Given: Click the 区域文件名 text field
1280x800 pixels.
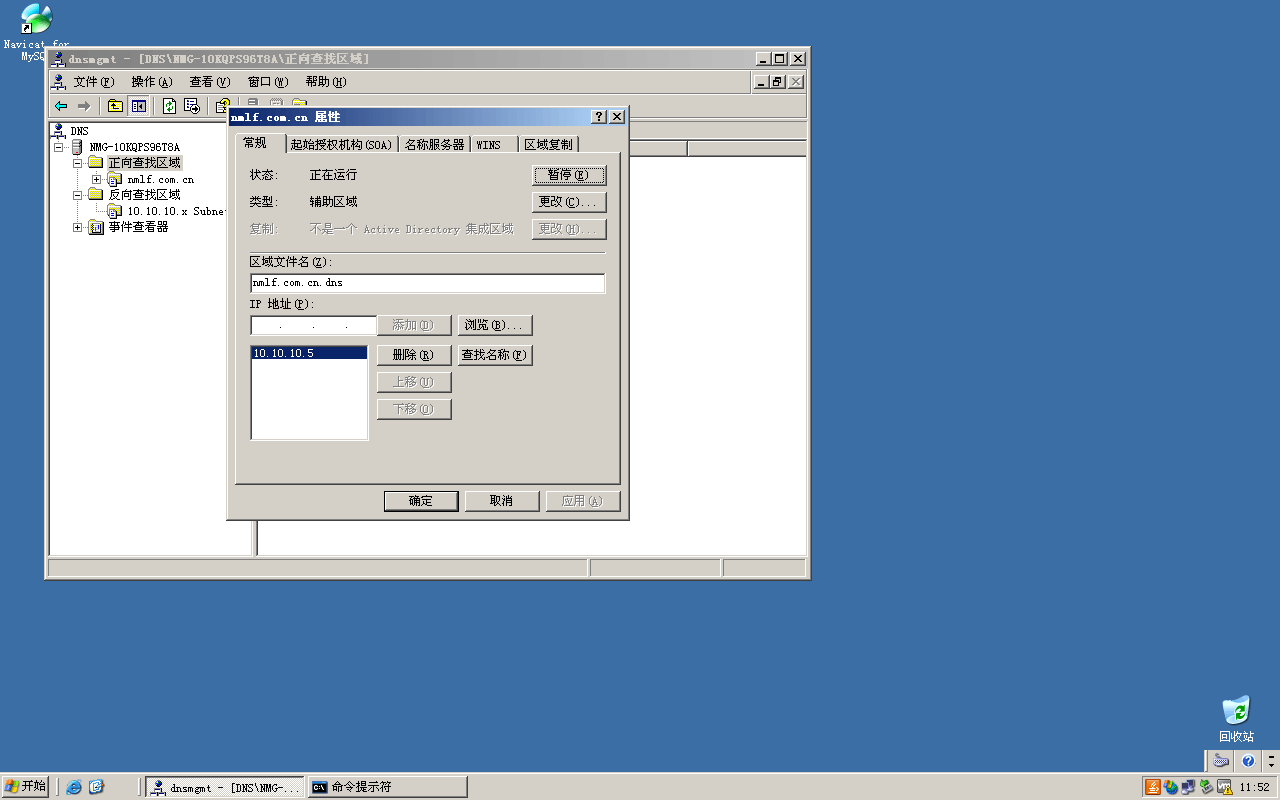Looking at the screenshot, I should pos(427,283).
